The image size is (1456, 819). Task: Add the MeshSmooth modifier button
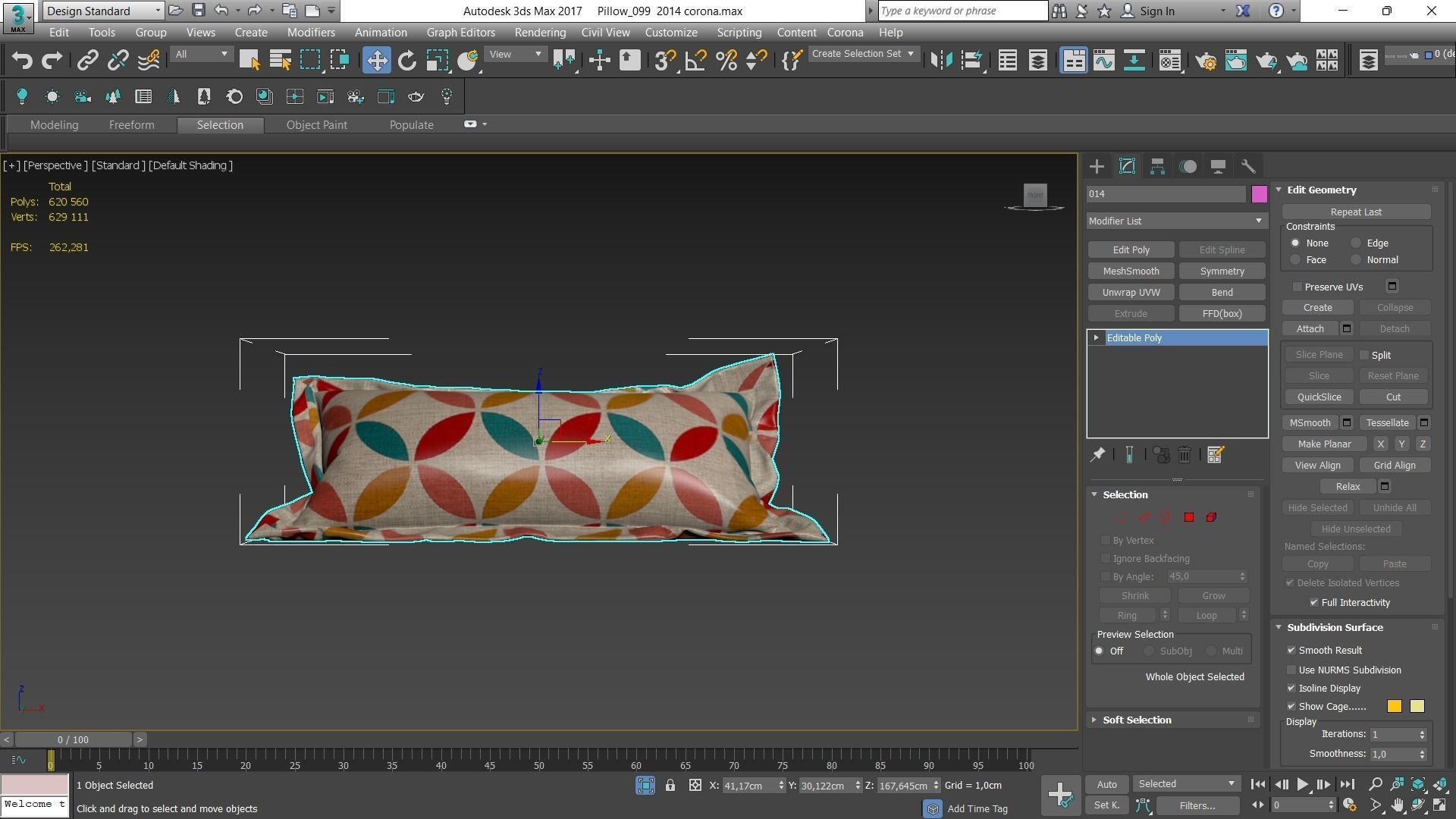click(1131, 271)
